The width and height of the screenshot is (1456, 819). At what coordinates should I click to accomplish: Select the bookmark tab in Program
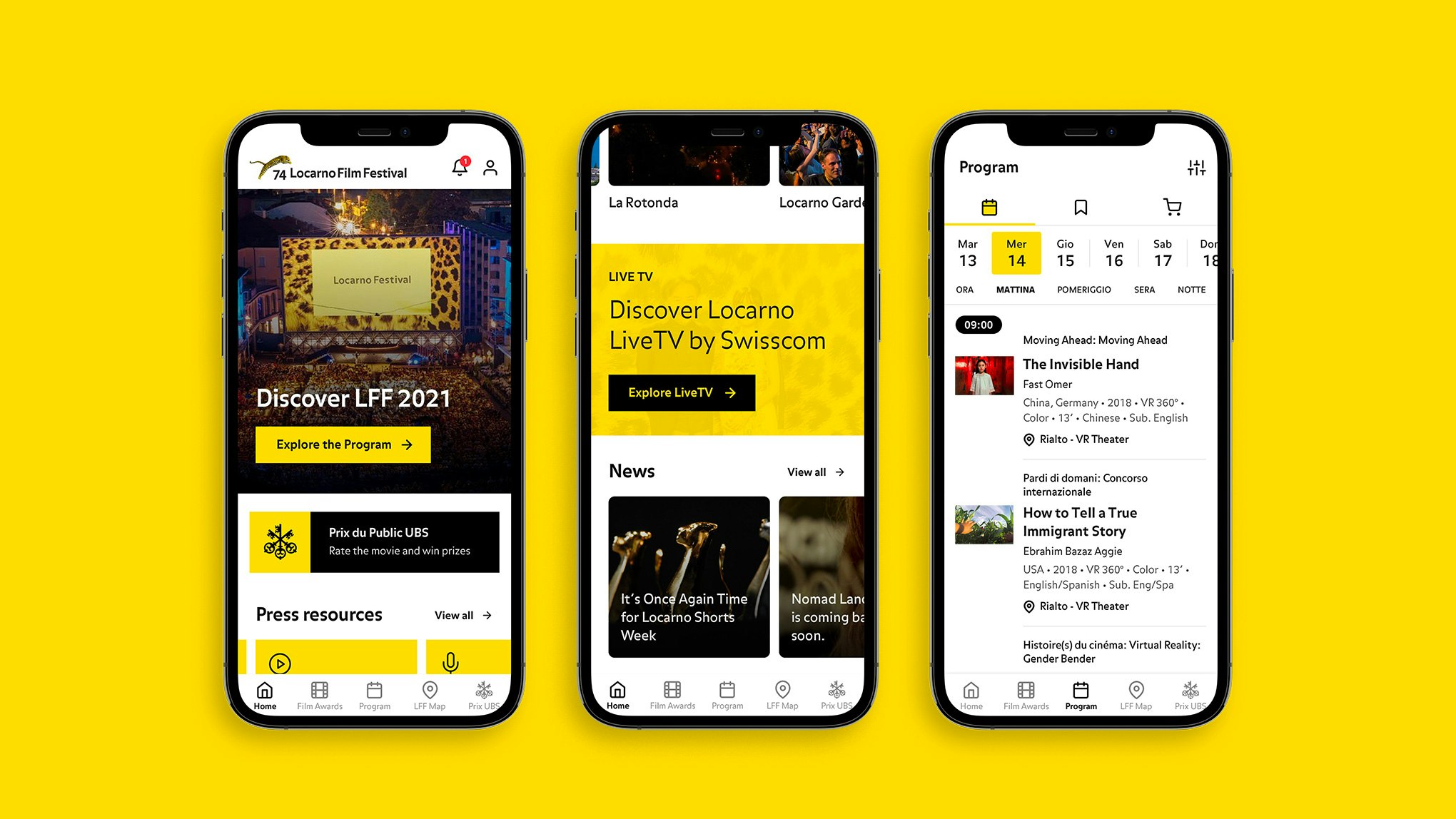coord(1081,206)
